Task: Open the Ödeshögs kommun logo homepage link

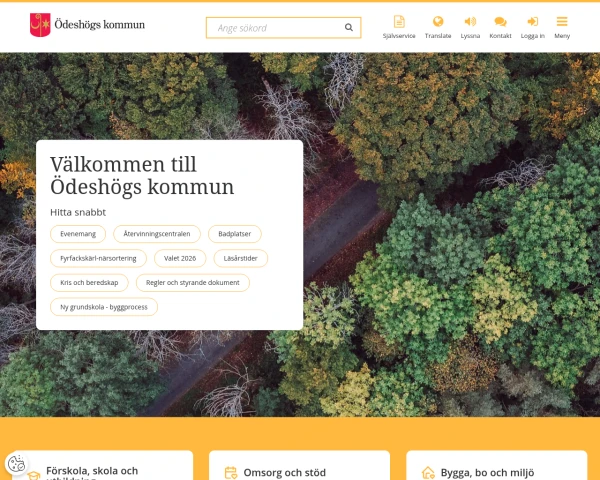Action: tap(87, 25)
